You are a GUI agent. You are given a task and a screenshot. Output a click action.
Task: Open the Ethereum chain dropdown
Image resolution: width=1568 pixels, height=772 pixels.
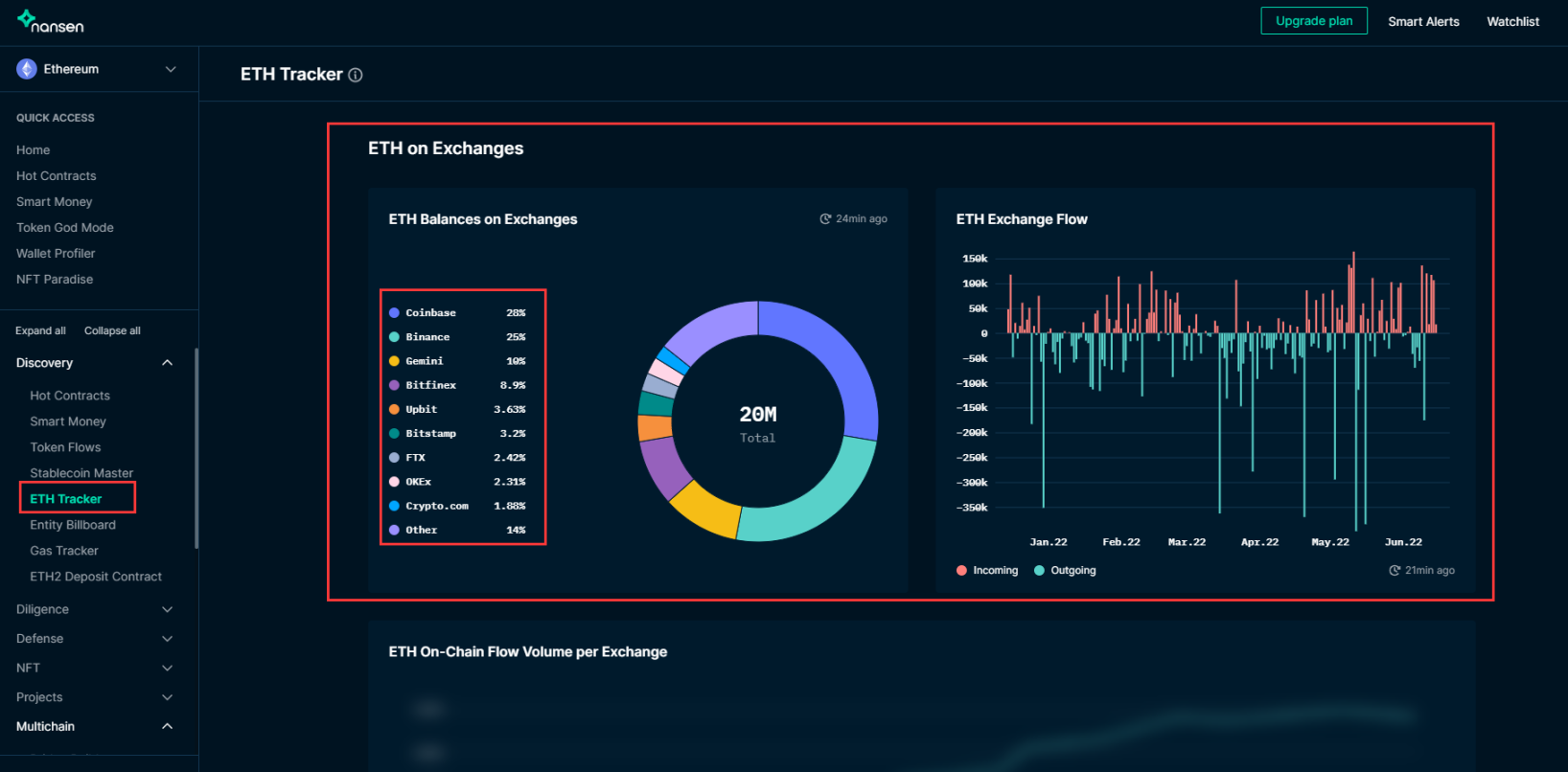coord(171,69)
